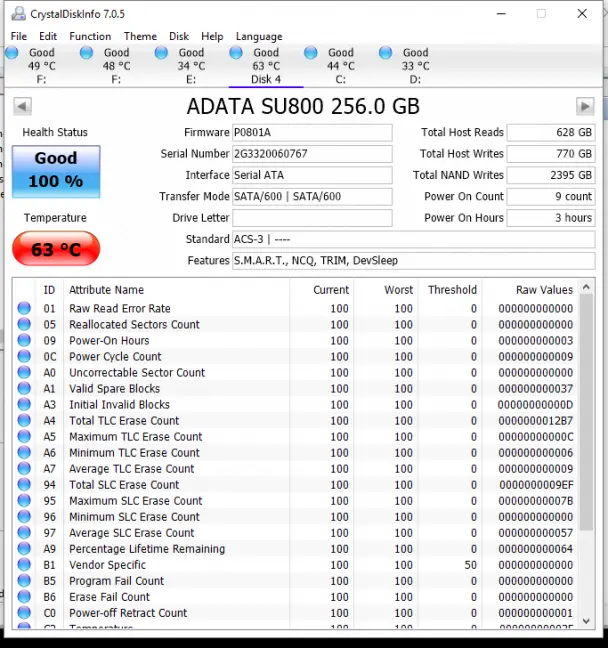
Task: Click status orb for Power Cycle Count
Action: (24, 356)
